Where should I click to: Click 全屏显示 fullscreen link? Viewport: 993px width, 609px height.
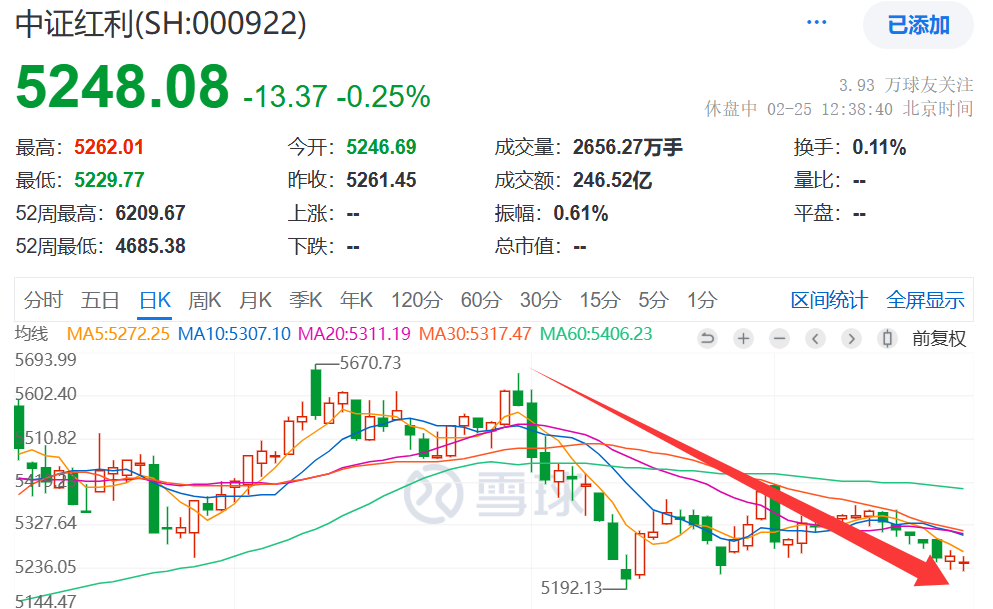925,299
